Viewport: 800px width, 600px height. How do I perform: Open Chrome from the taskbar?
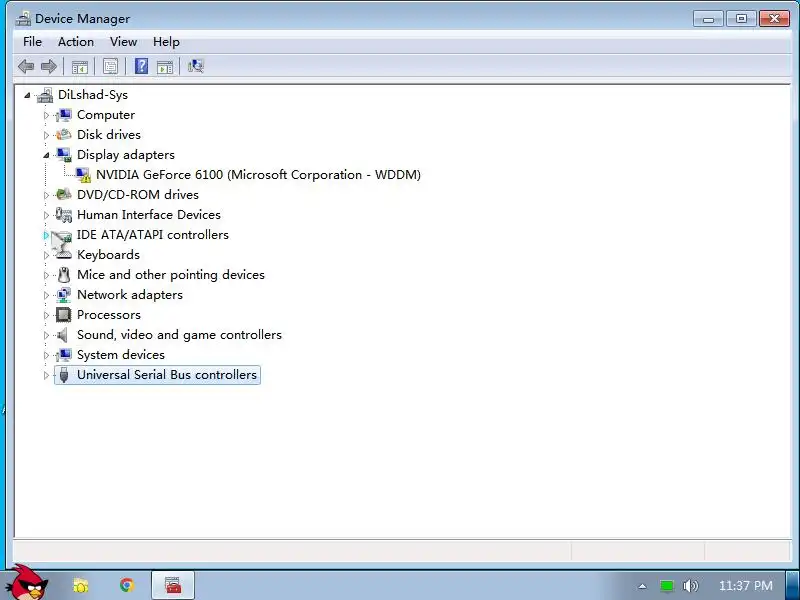[127, 585]
